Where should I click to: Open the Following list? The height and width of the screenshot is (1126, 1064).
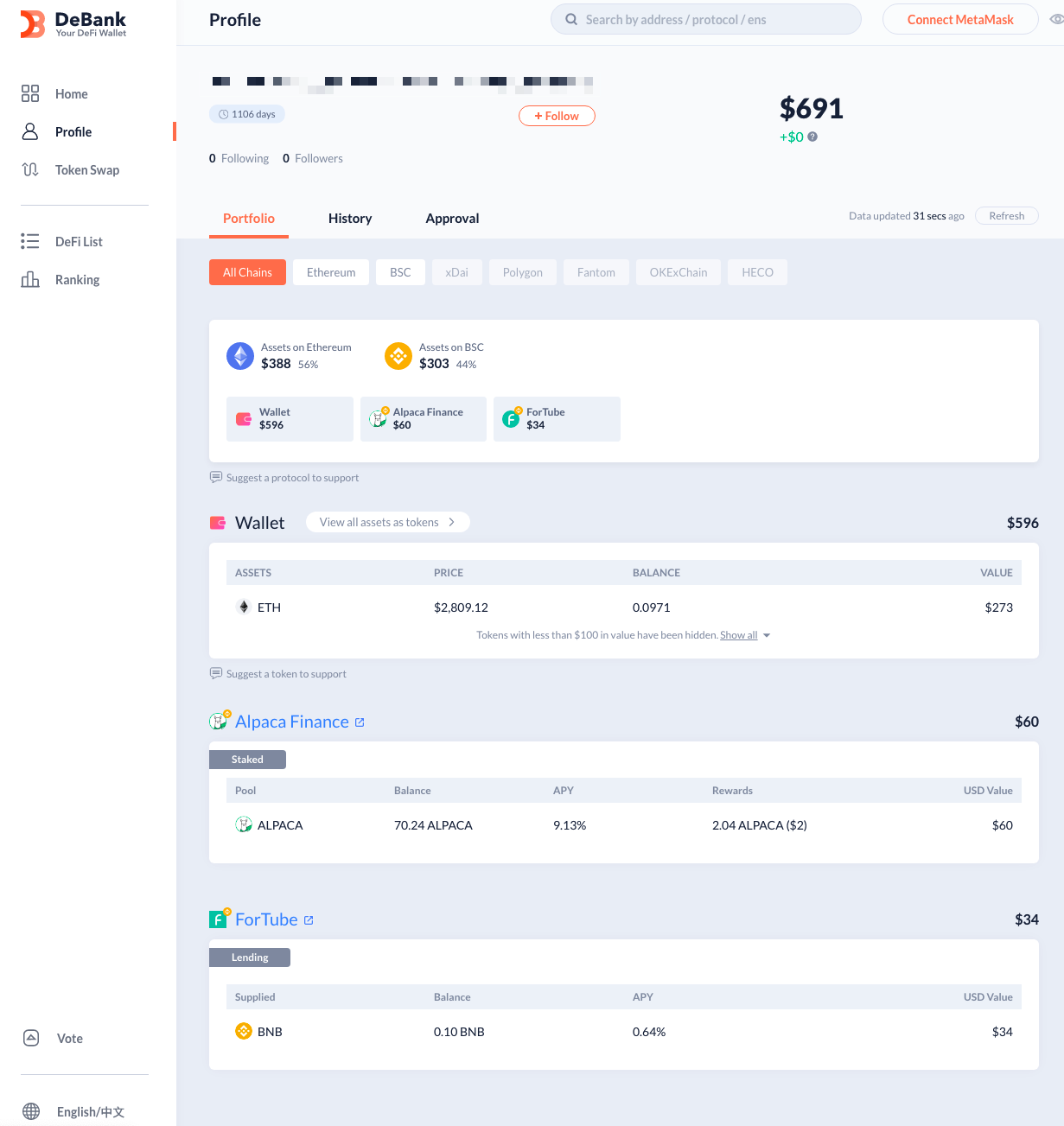pyautogui.click(x=239, y=158)
